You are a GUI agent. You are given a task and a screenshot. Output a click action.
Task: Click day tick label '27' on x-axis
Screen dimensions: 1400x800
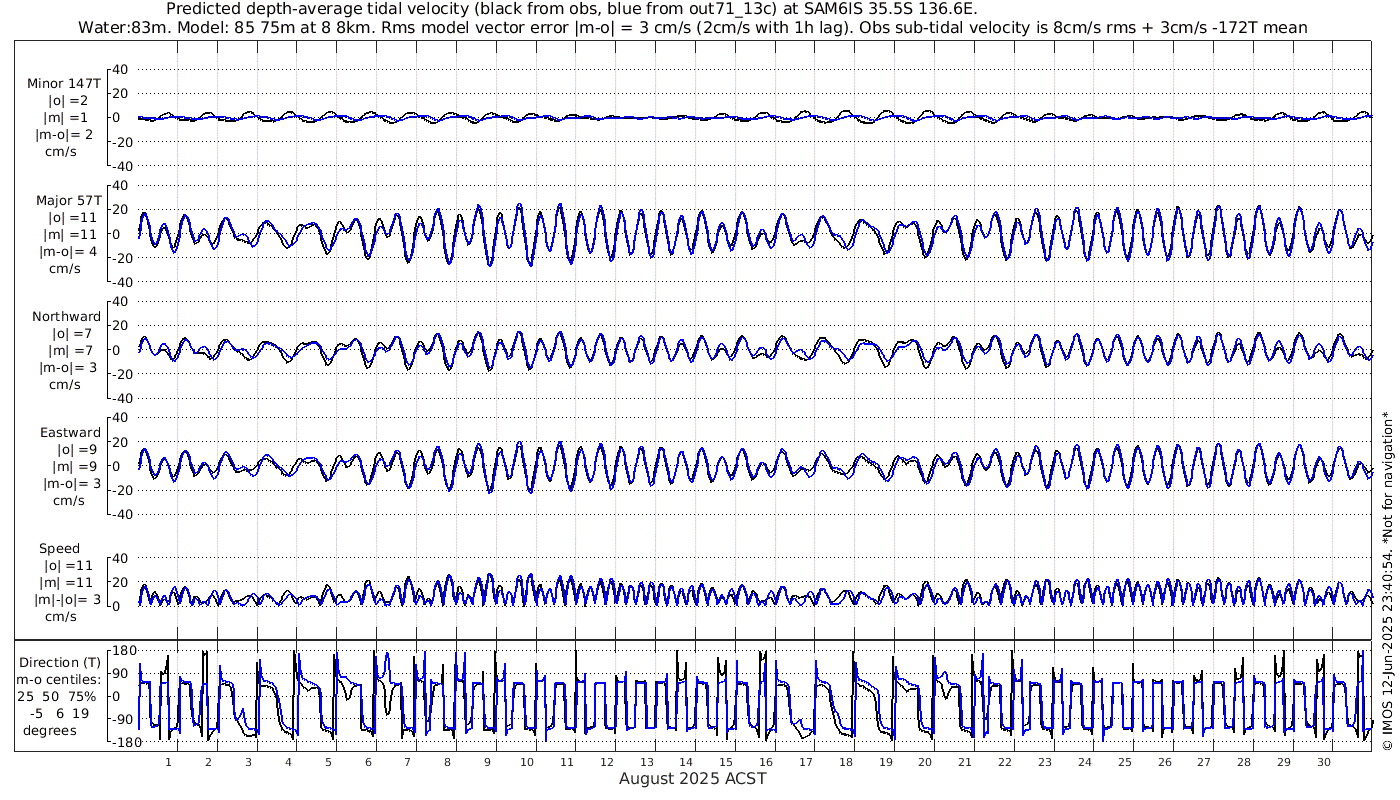tap(1204, 762)
